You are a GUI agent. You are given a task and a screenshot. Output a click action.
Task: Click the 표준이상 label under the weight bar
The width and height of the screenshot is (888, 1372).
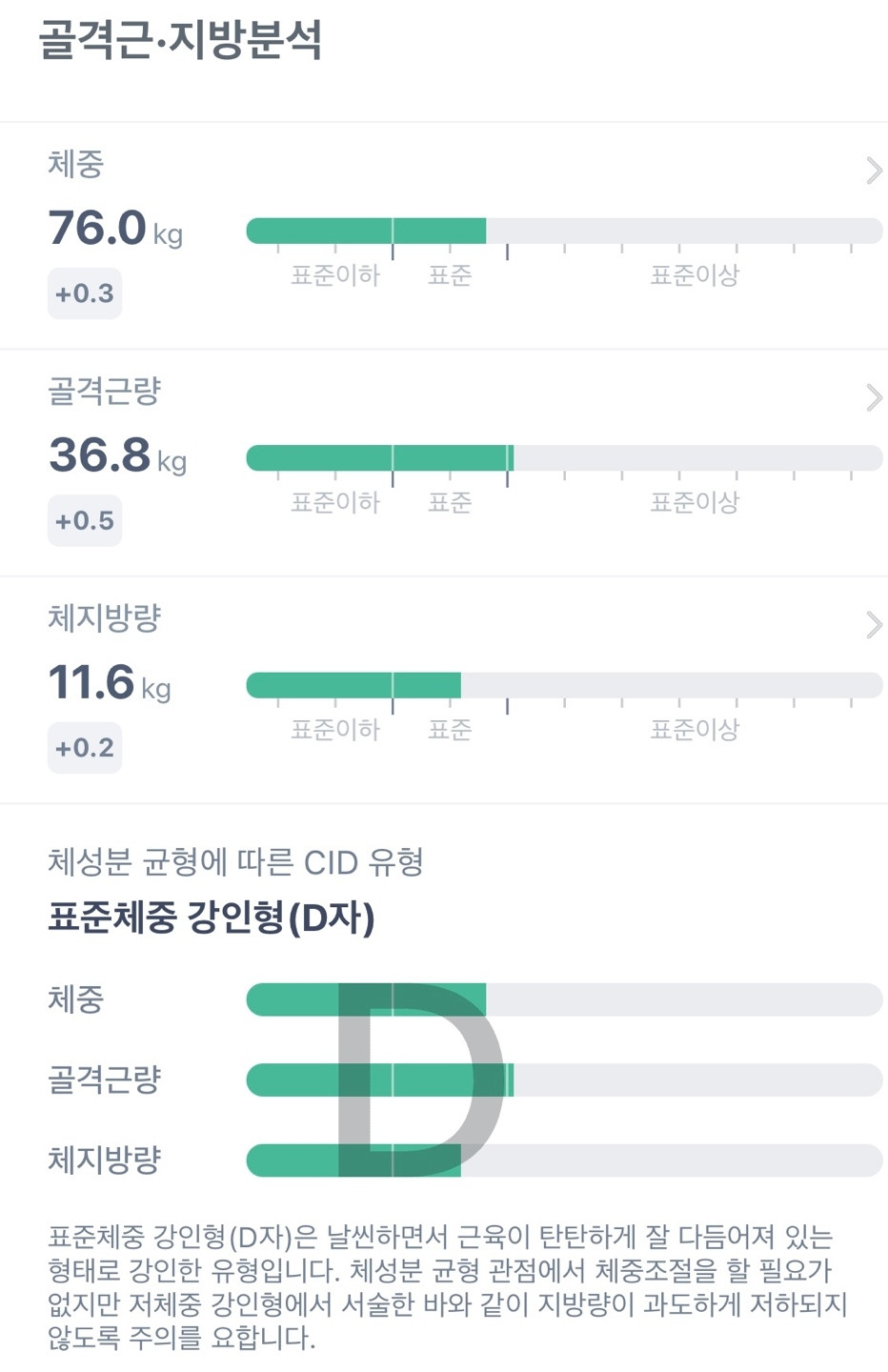(695, 275)
